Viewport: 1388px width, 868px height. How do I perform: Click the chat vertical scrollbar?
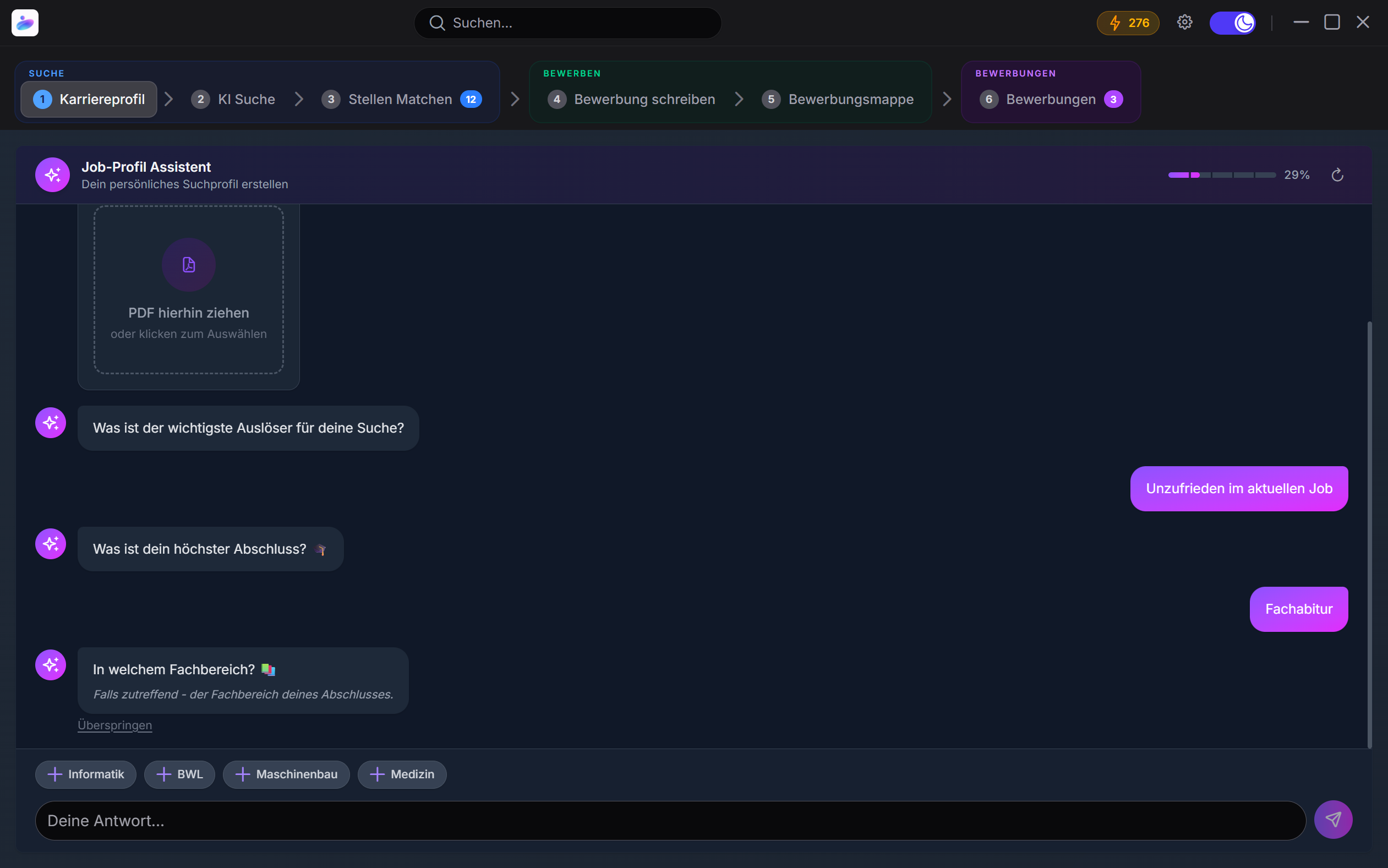point(1369,534)
